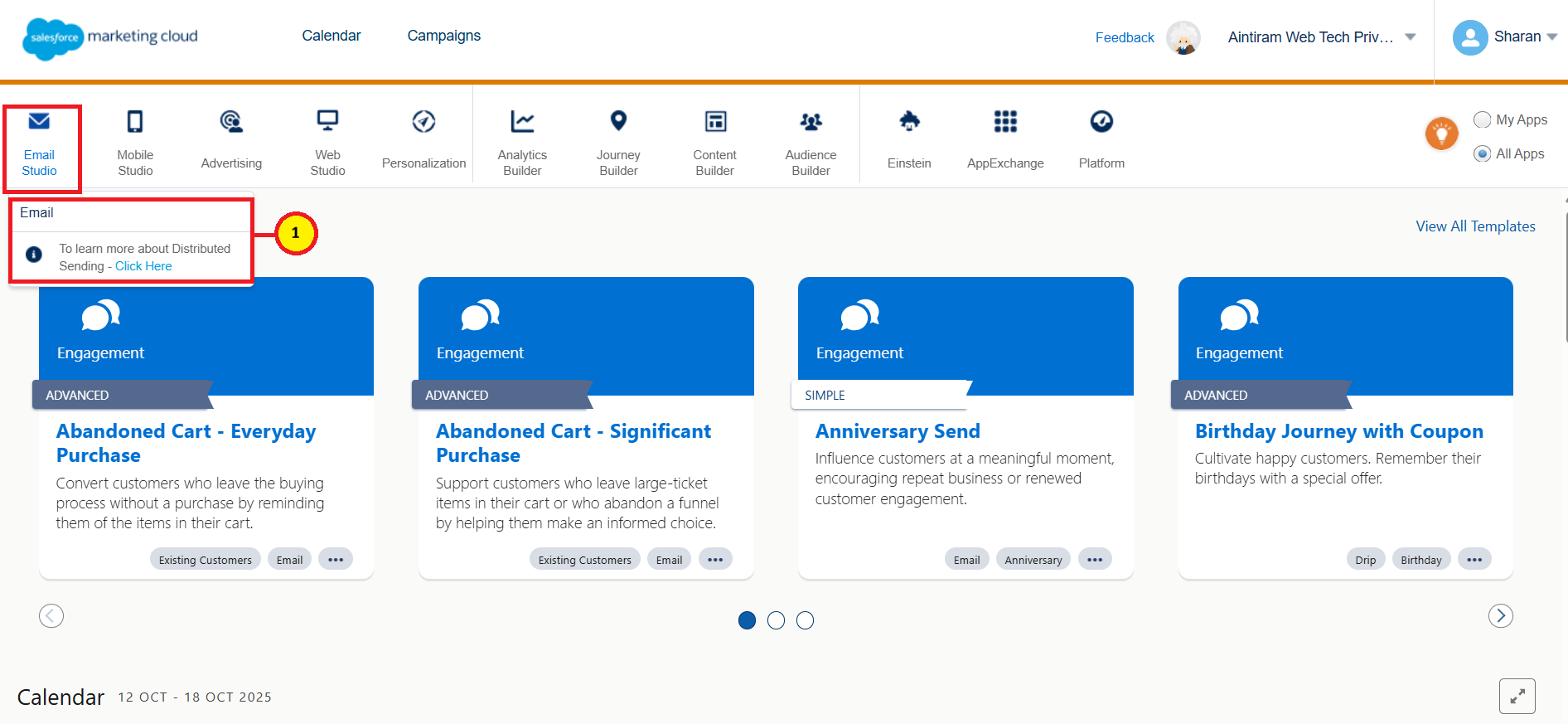Screen dimensions: 1568x724
Task: Go to third carousel page dot
Action: click(x=805, y=620)
